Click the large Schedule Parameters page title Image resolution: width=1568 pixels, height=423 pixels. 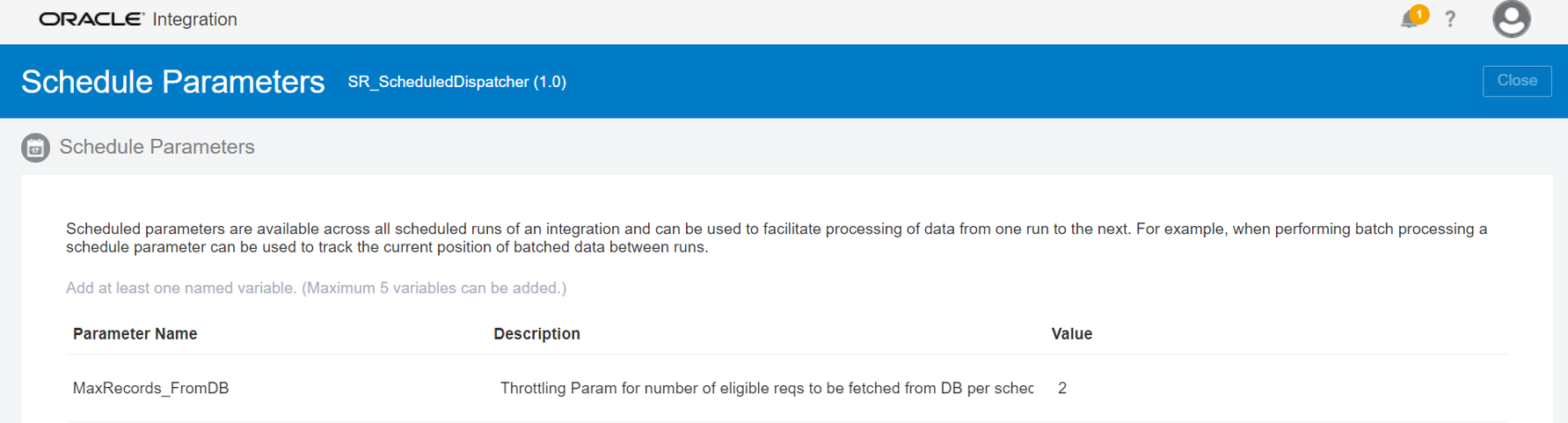pos(172,82)
